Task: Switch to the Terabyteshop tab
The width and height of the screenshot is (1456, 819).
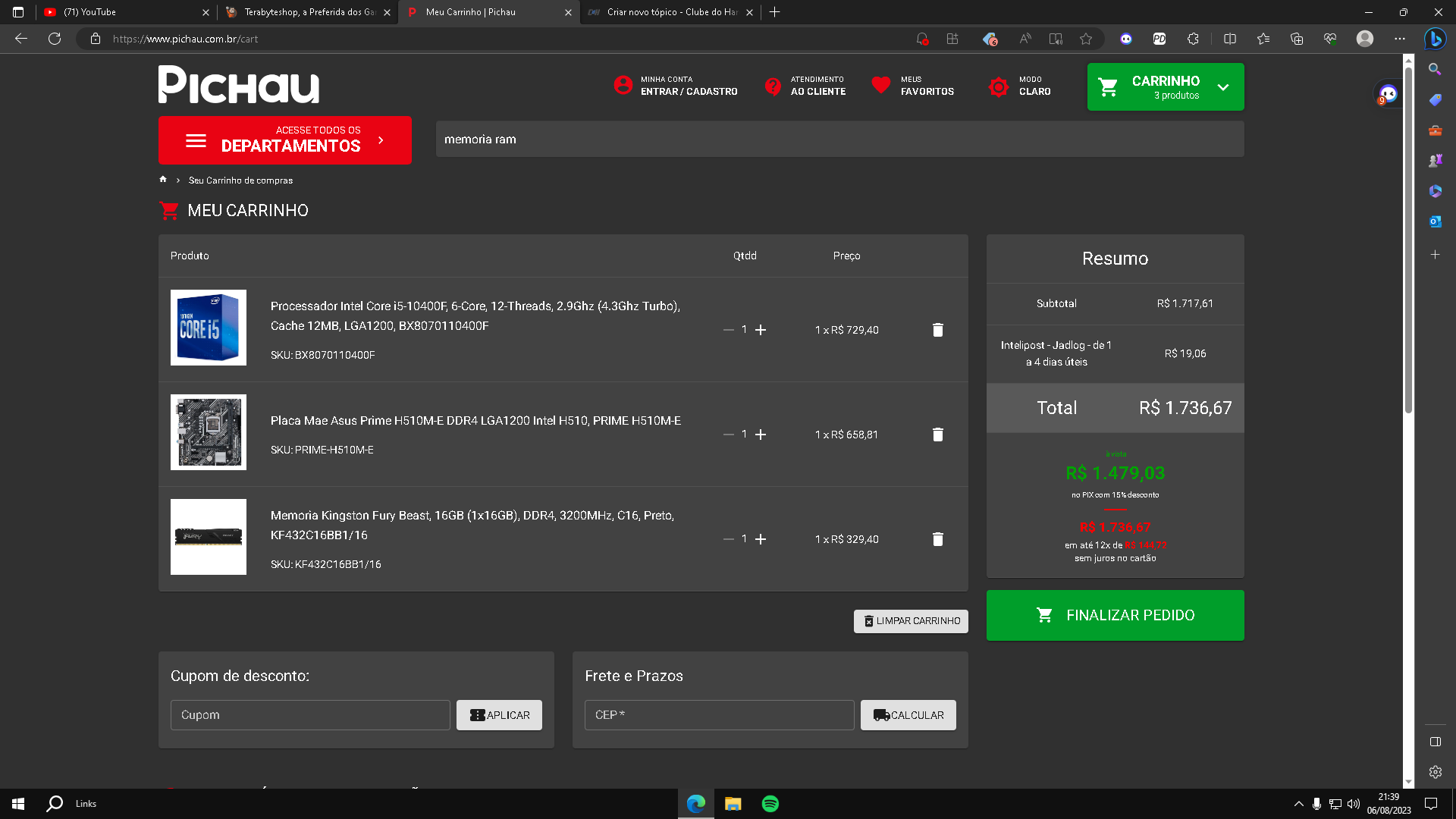Action: pyautogui.click(x=307, y=12)
